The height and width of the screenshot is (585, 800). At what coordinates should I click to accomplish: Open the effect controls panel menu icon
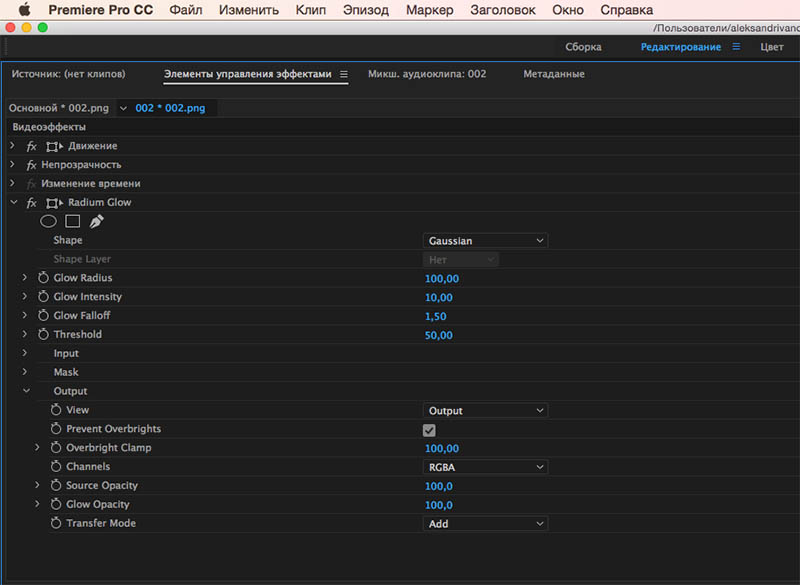click(344, 74)
